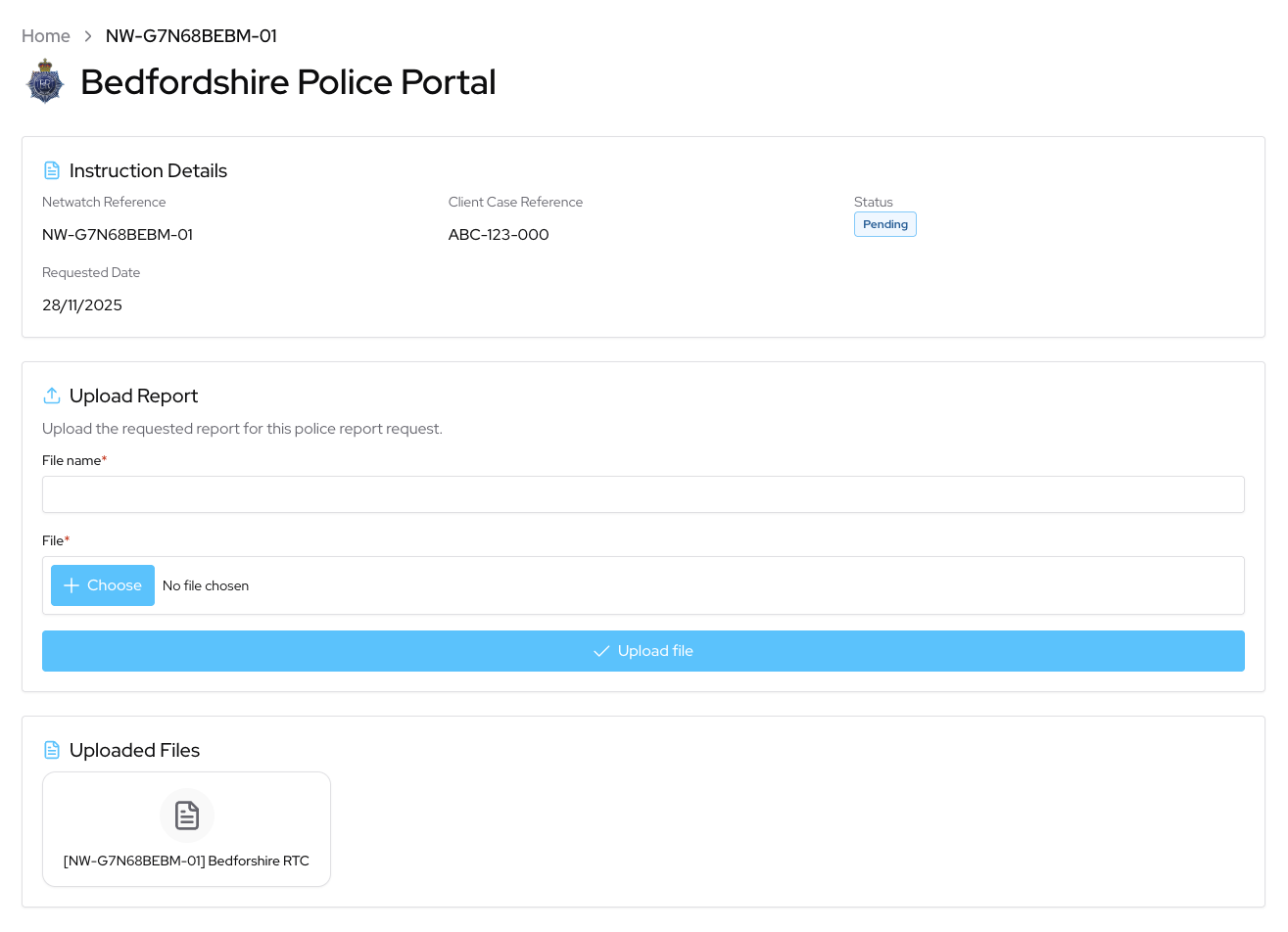This screenshot has height=932, width=1288.
Task: Select the Pending status badge
Action: (x=884, y=224)
